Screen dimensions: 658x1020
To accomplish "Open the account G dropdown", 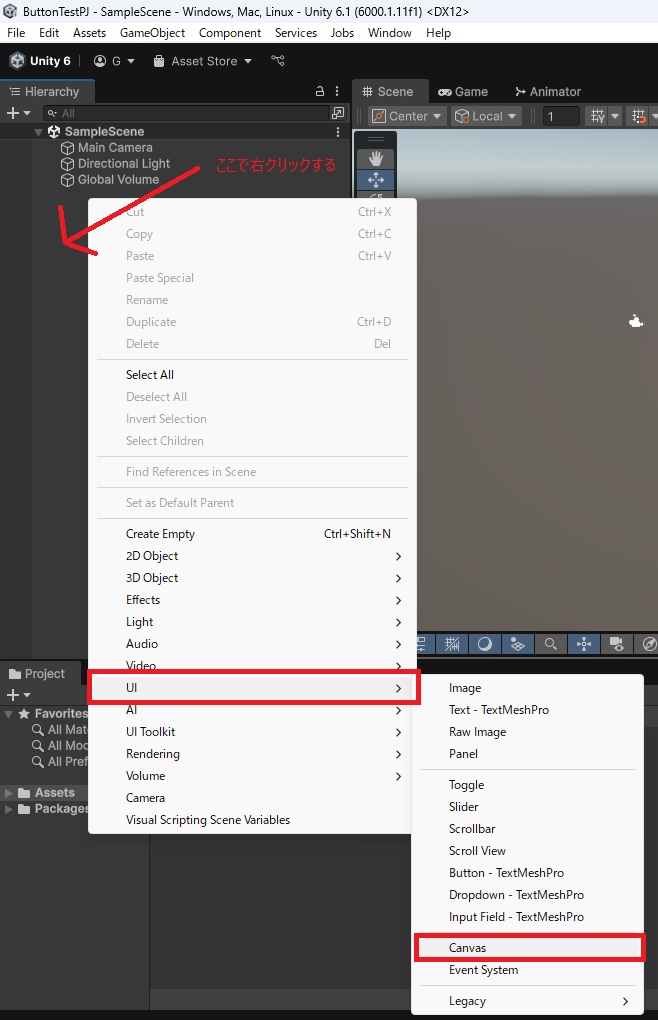I will tap(114, 61).
